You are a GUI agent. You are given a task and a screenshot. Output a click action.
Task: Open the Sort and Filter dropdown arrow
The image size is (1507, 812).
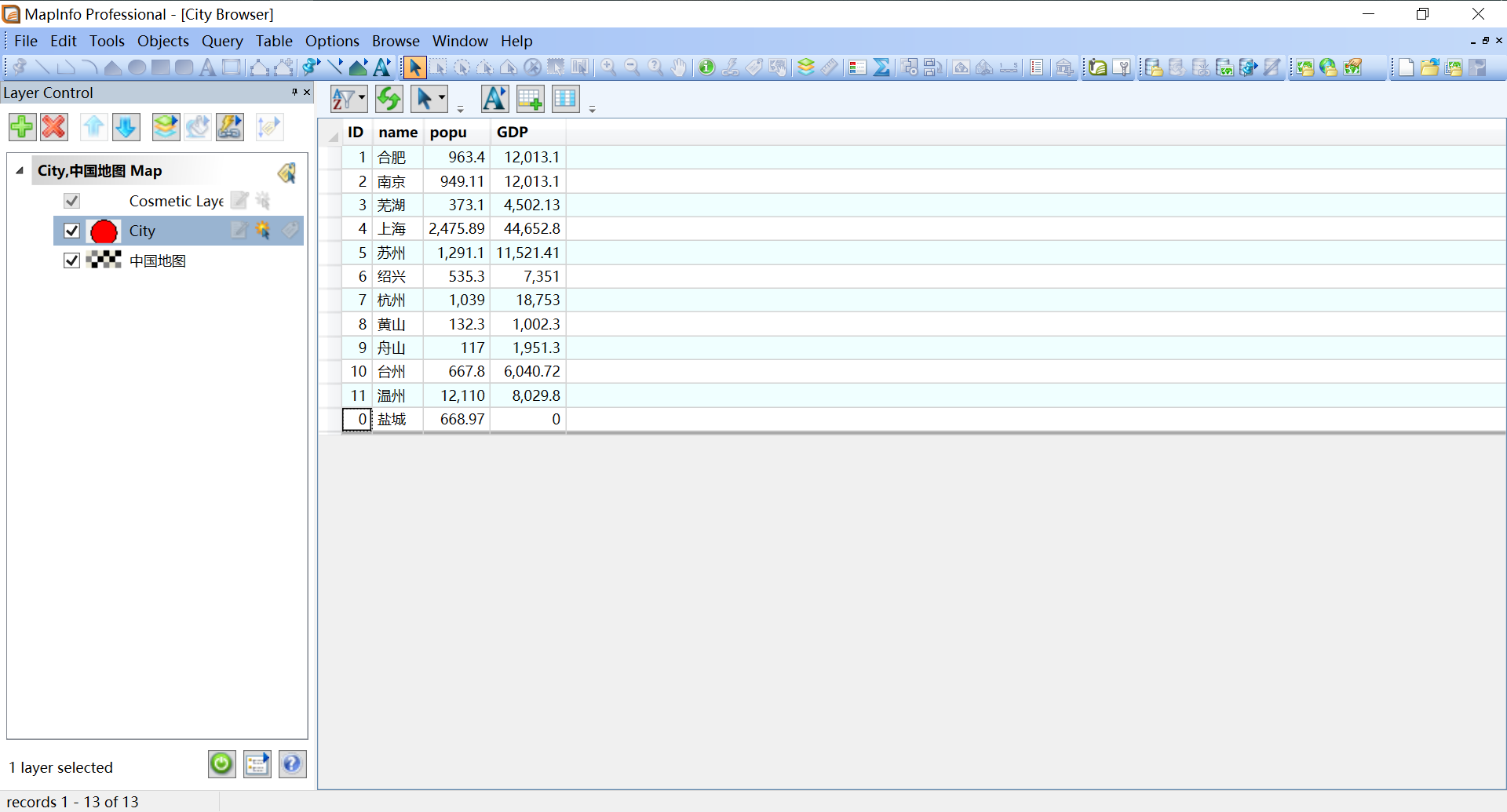tap(362, 99)
